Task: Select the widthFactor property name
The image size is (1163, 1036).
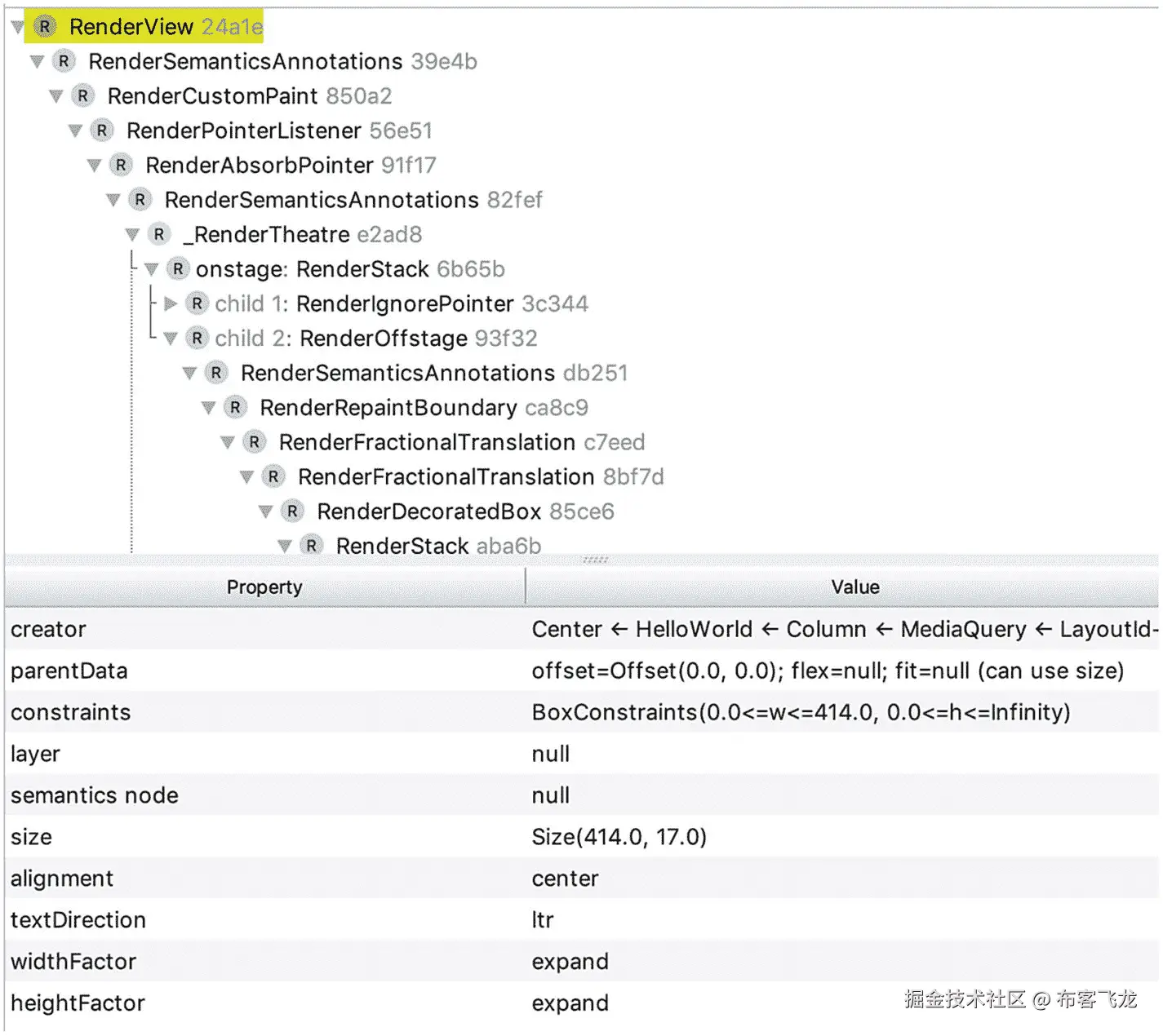Action: tap(73, 962)
